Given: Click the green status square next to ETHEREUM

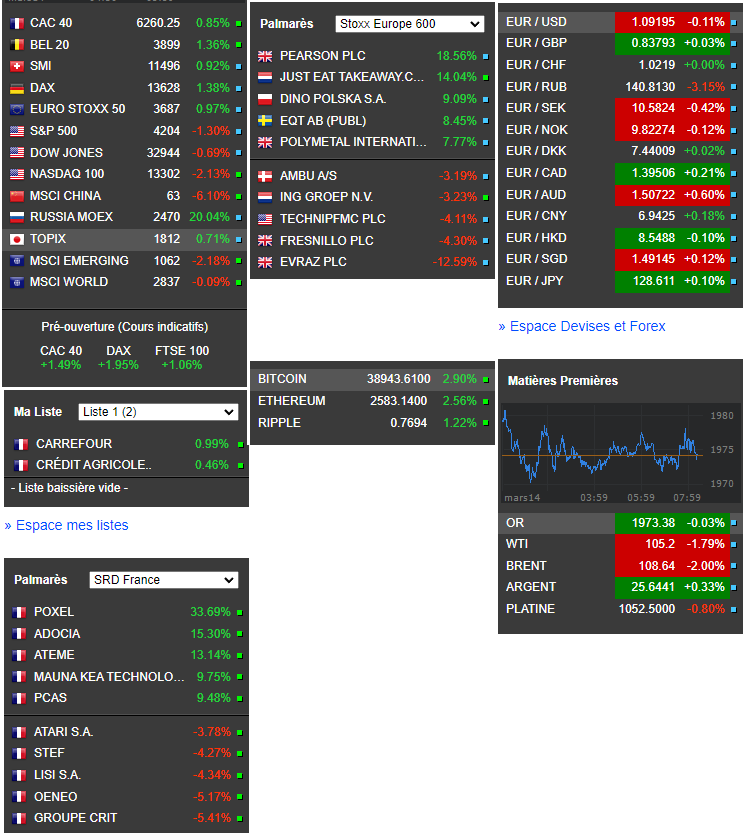Looking at the screenshot, I should [486, 401].
